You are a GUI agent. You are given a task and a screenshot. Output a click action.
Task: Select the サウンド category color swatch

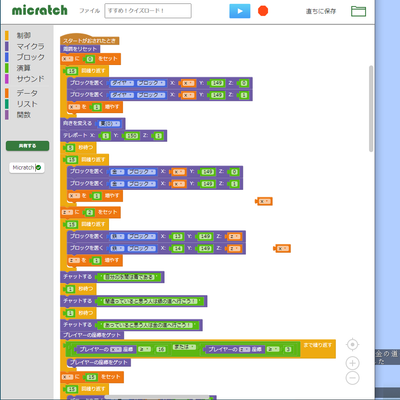coord(7,79)
